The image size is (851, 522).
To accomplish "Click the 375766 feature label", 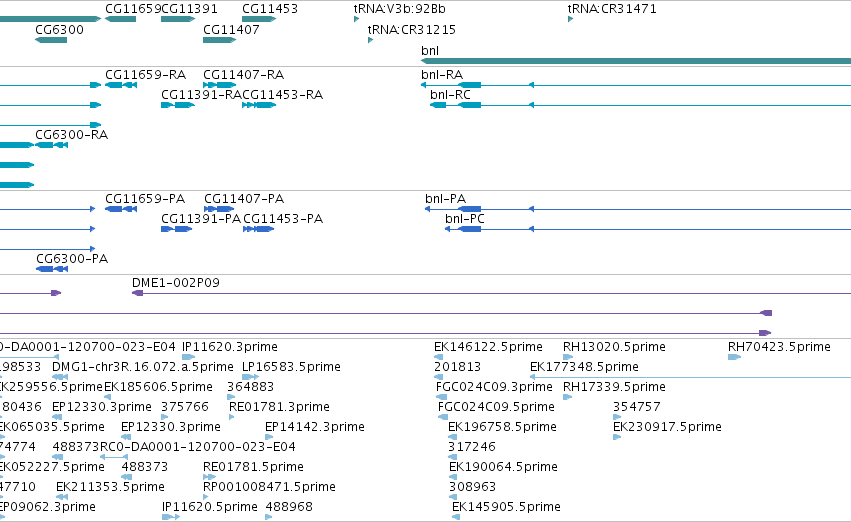I will 185,407.
